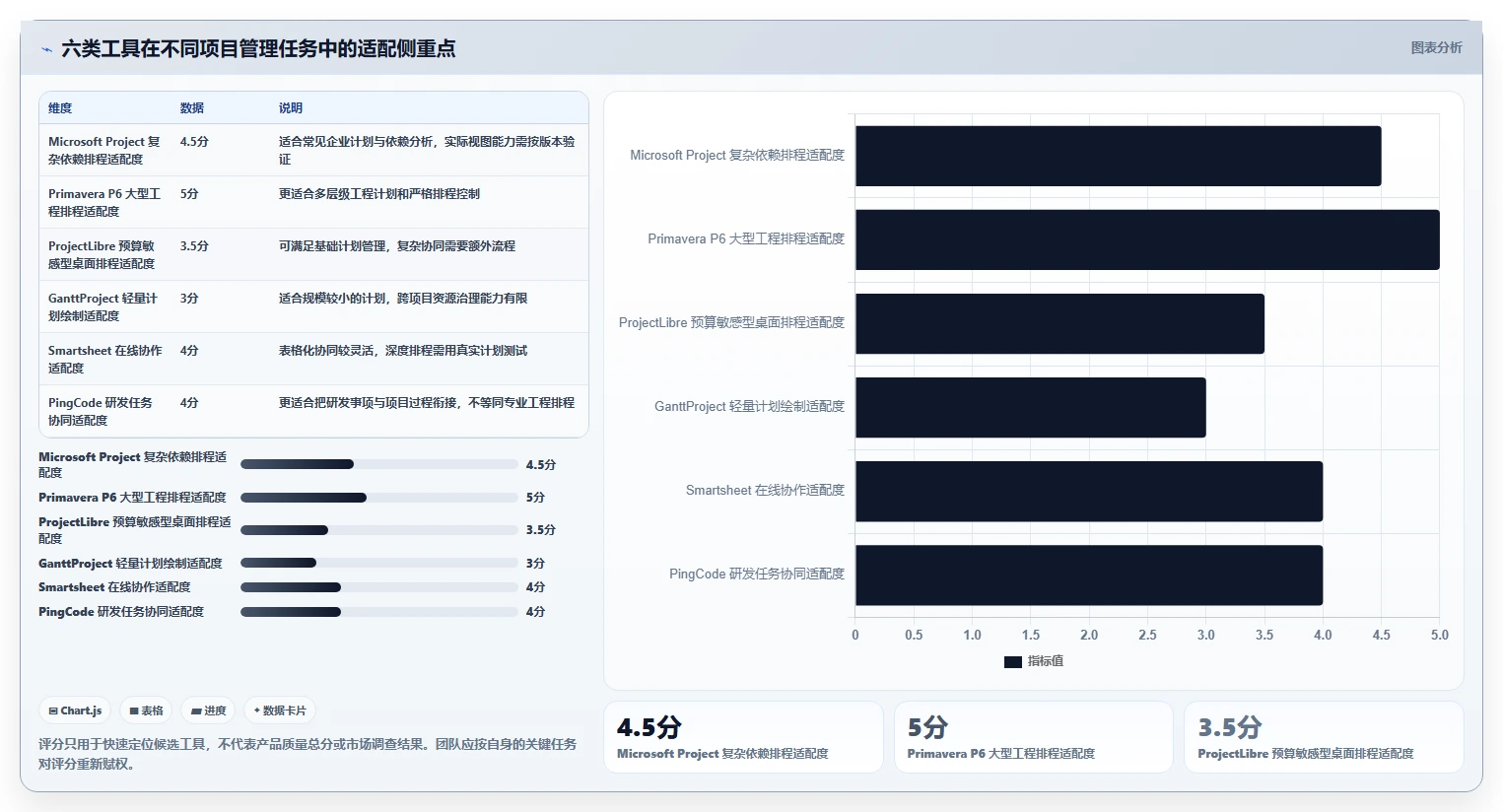Click the 适合规模较小的计划 description
This screenshot has width=1503, height=812.
point(403,299)
